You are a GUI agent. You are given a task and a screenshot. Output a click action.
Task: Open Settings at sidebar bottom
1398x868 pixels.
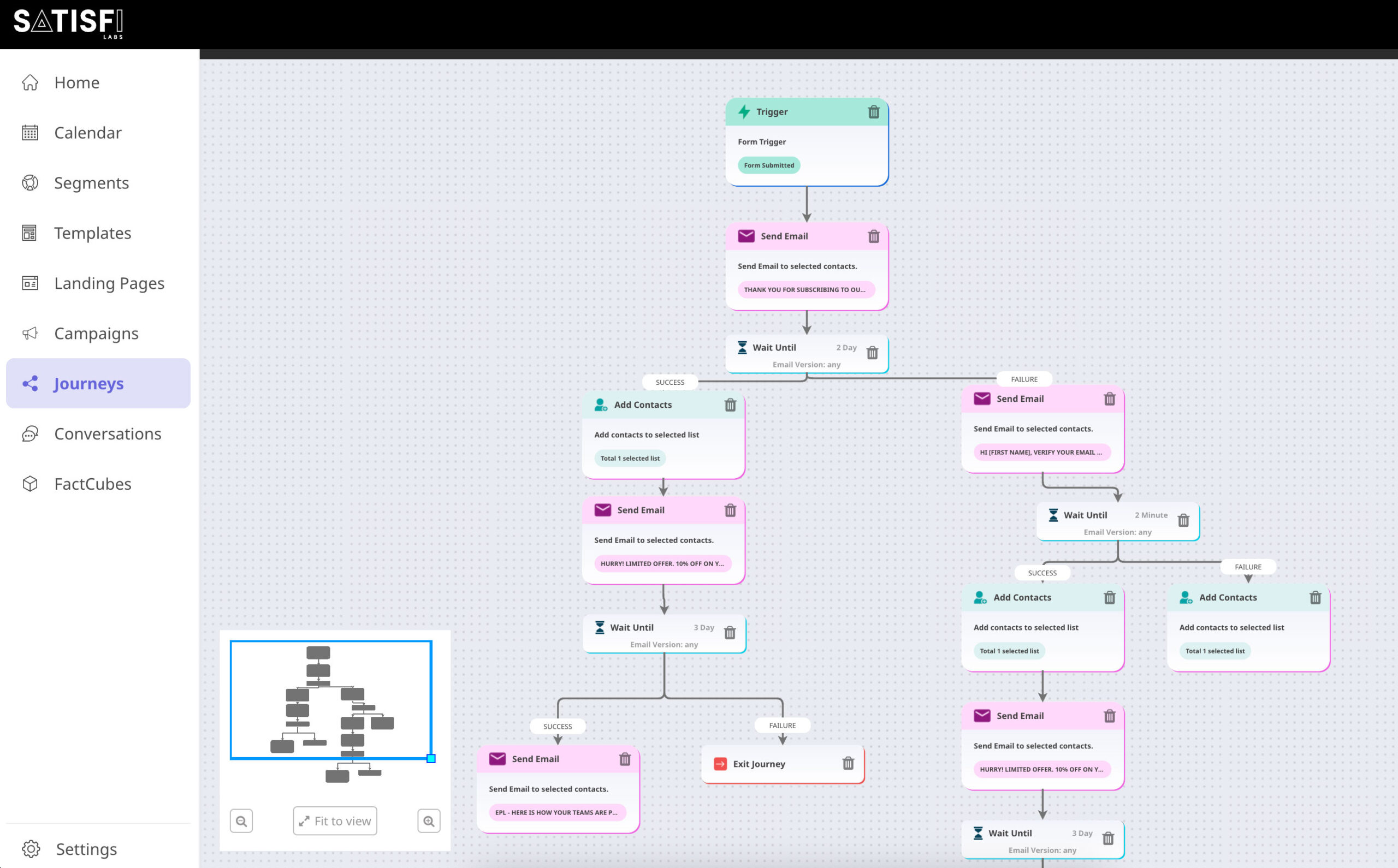click(x=98, y=848)
